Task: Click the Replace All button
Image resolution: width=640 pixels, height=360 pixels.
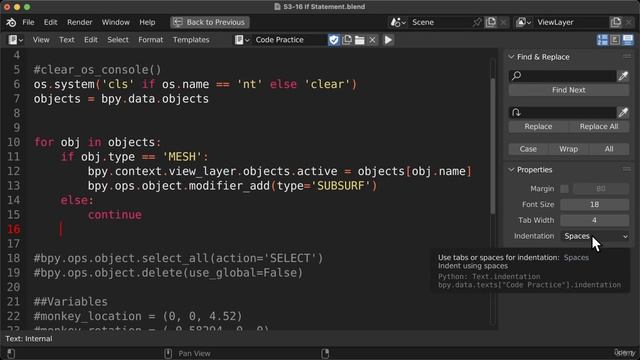Action: (599, 127)
